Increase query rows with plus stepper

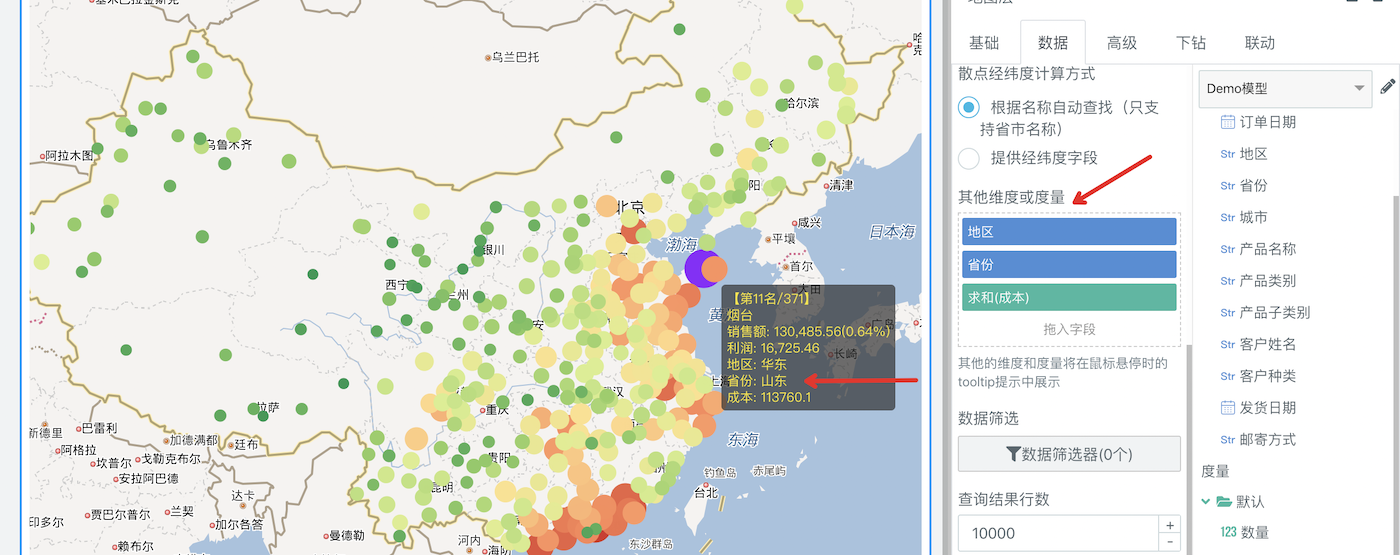coord(1169,525)
